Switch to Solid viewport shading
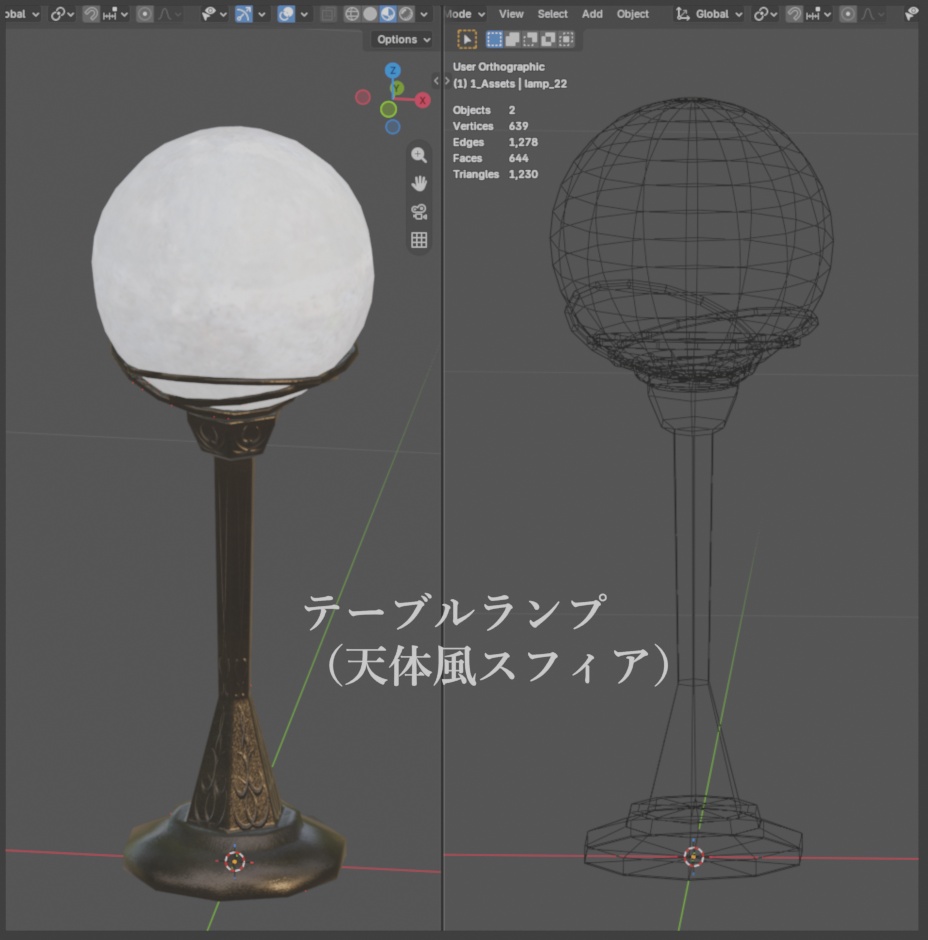 tap(370, 14)
